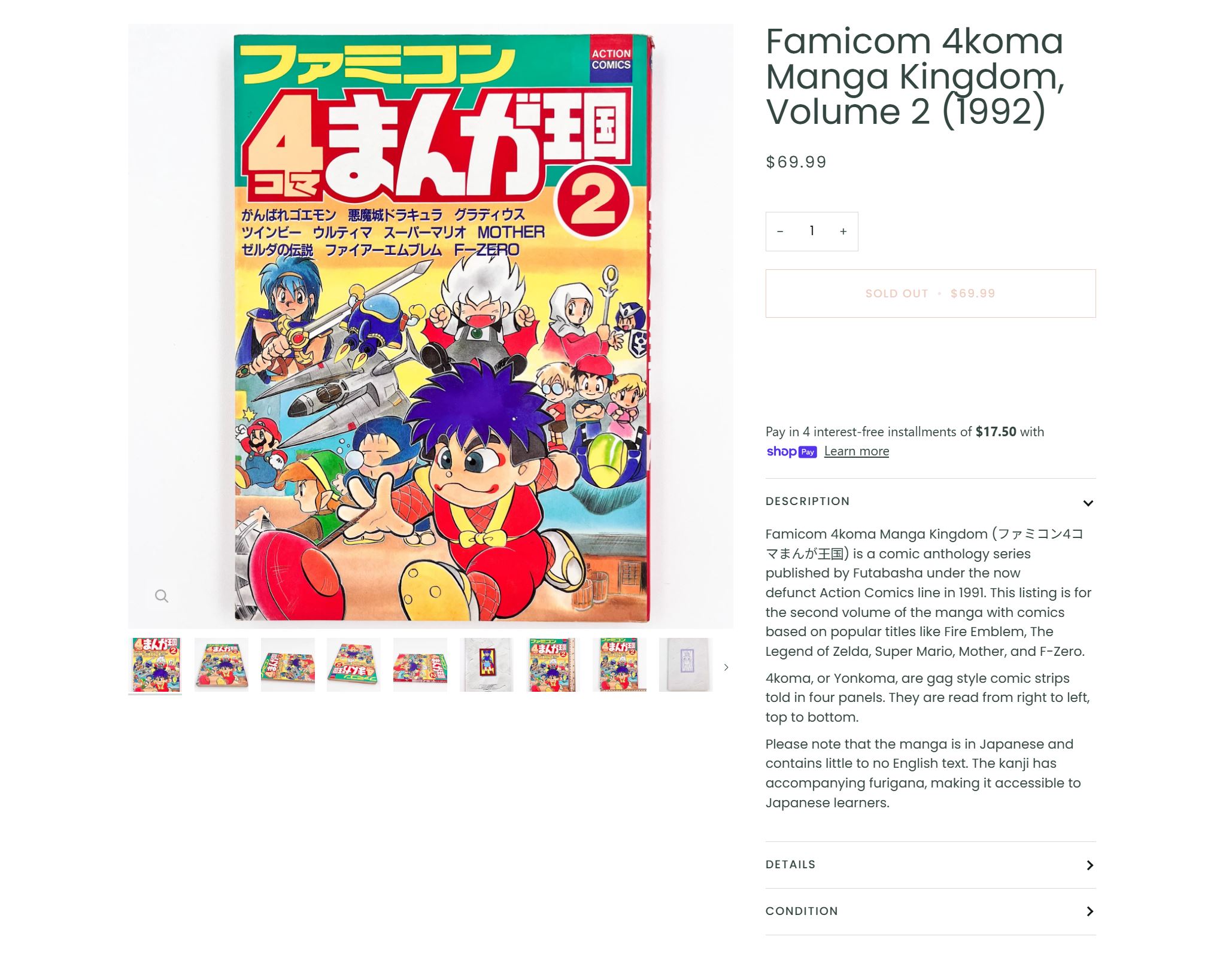Viewport: 1232px width, 976px height.
Task: Select the second angled cover thumbnail
Action: (x=221, y=665)
